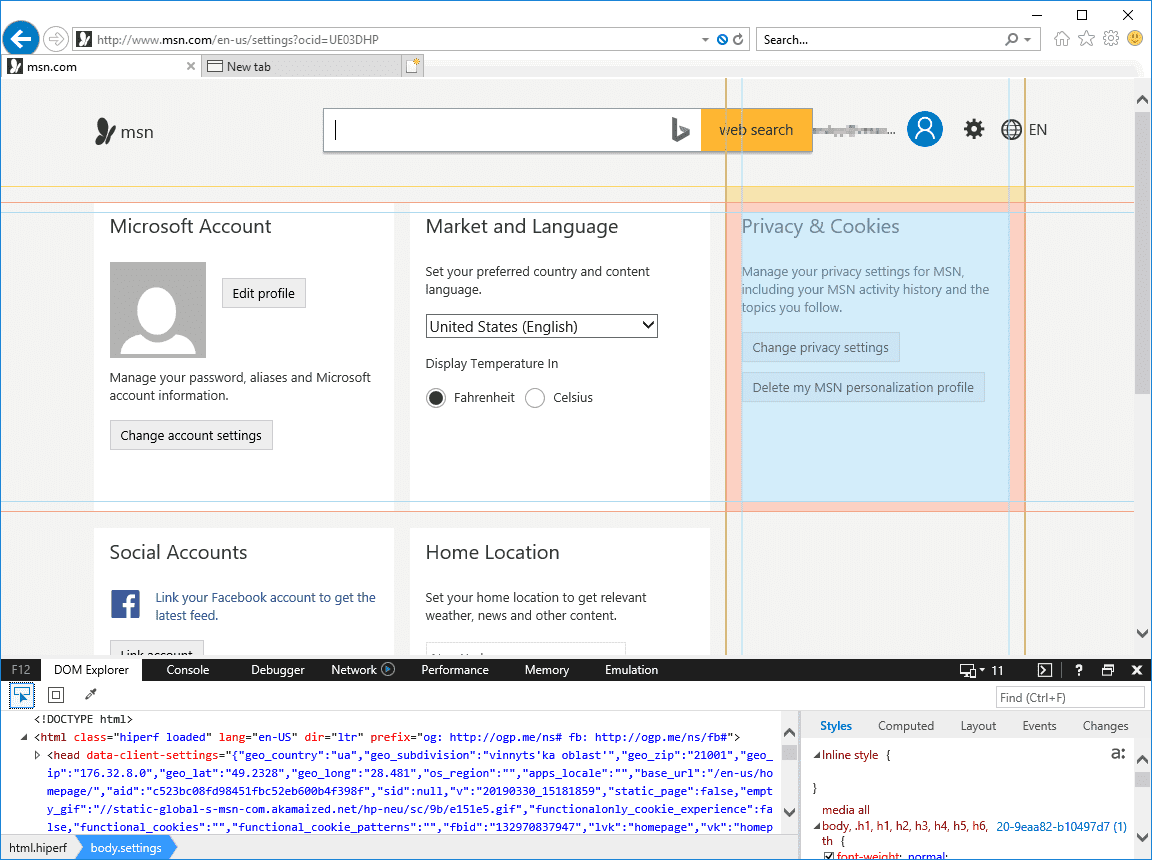Click Change privacy settings button
Viewport: 1152px width, 860px height.
(x=821, y=347)
